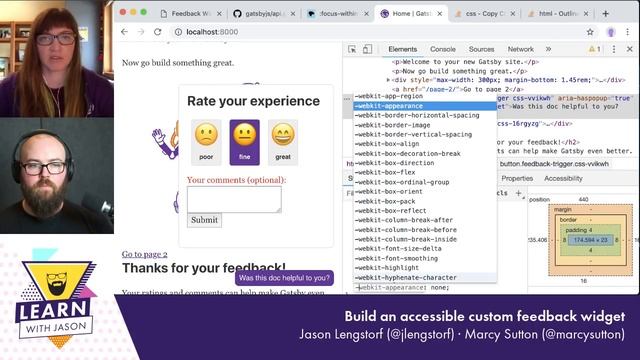The image size is (640, 360).
Task: Open the Accessibility sidebar tab
Action: (563, 178)
